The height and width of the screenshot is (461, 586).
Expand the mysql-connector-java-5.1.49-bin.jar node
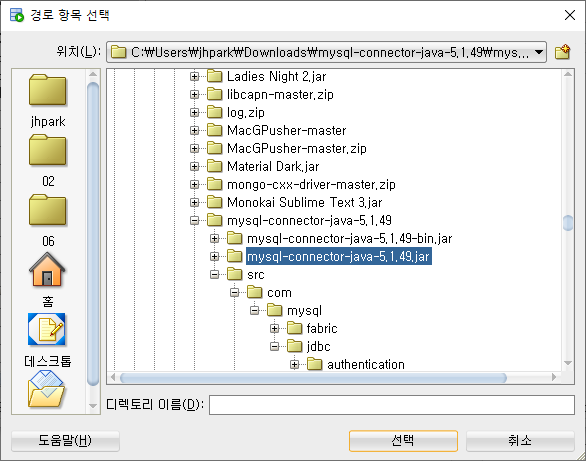(215, 238)
